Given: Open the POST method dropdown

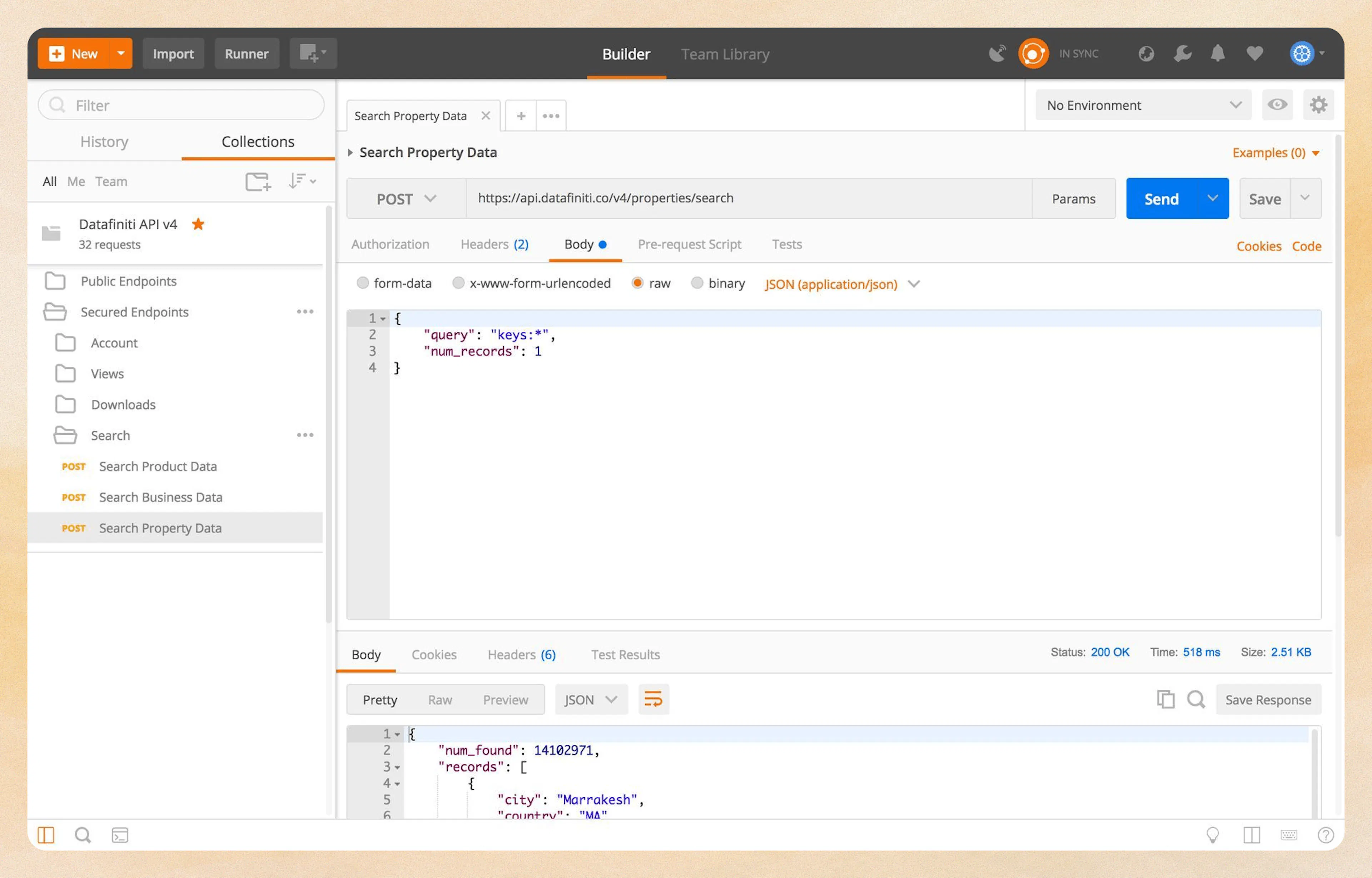Looking at the screenshot, I should tap(406, 198).
